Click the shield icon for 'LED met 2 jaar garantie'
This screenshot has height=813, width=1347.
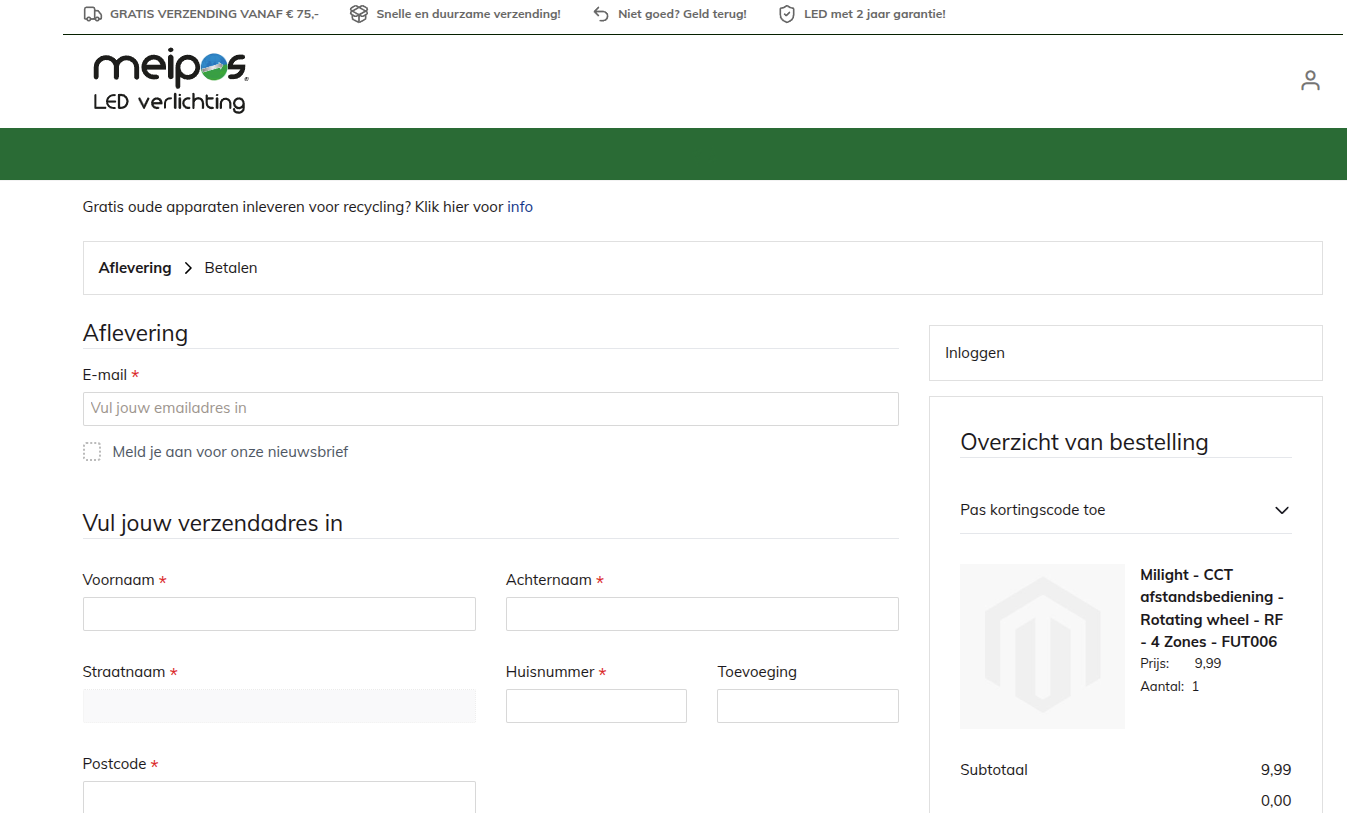(x=789, y=14)
